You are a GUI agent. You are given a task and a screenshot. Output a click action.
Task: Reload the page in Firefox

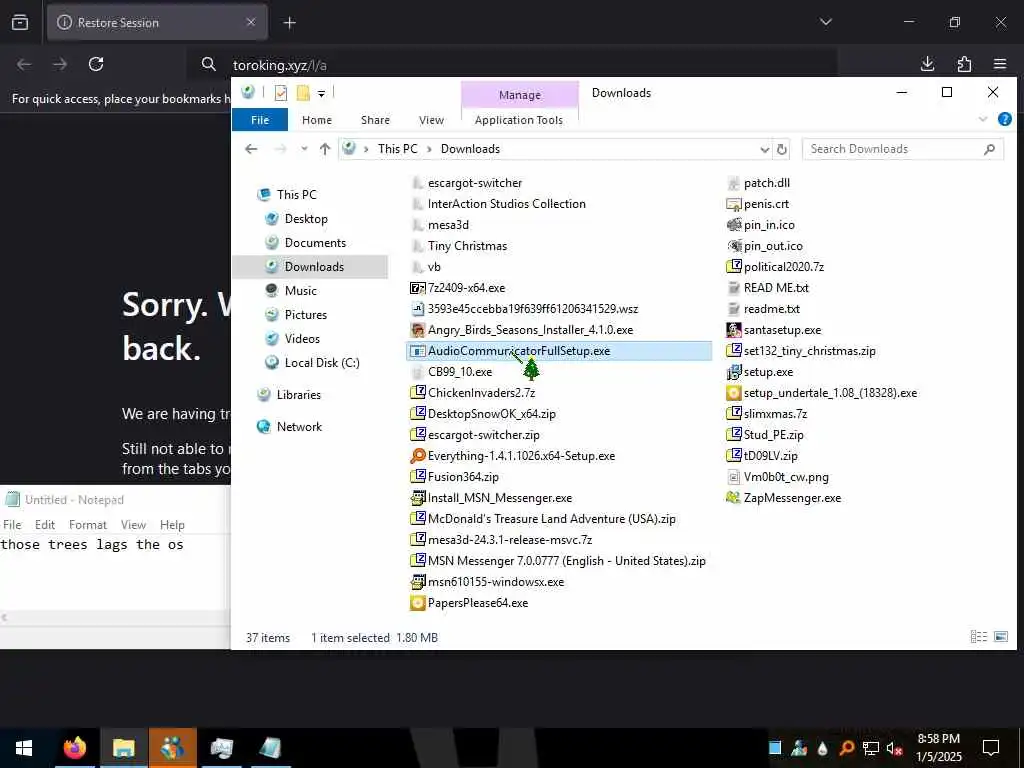click(96, 63)
